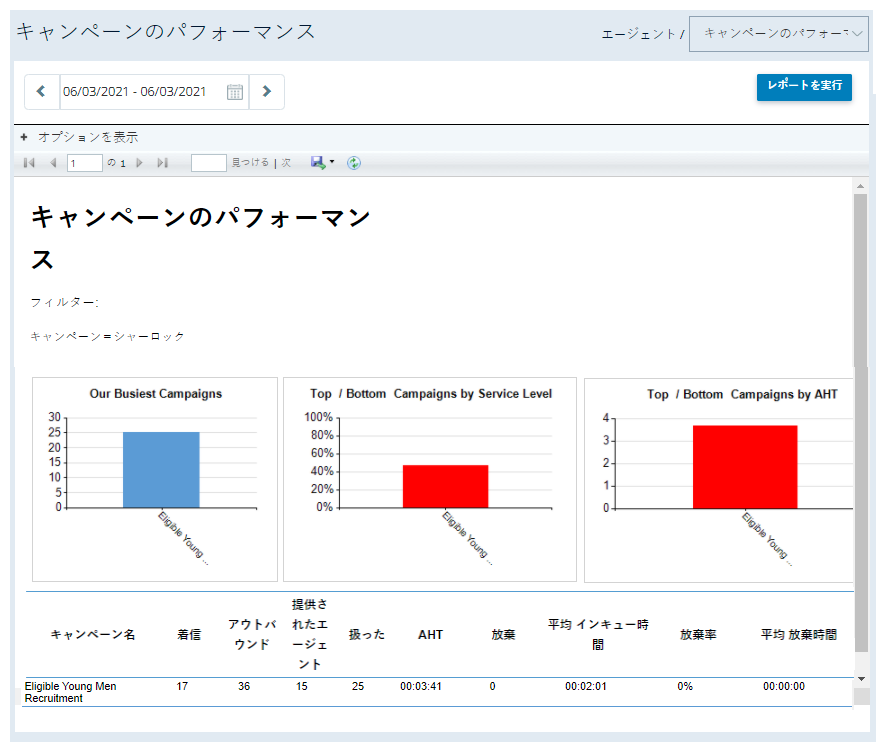Jump to first page of report
Viewport: 888px width, 754px height.
29,163
